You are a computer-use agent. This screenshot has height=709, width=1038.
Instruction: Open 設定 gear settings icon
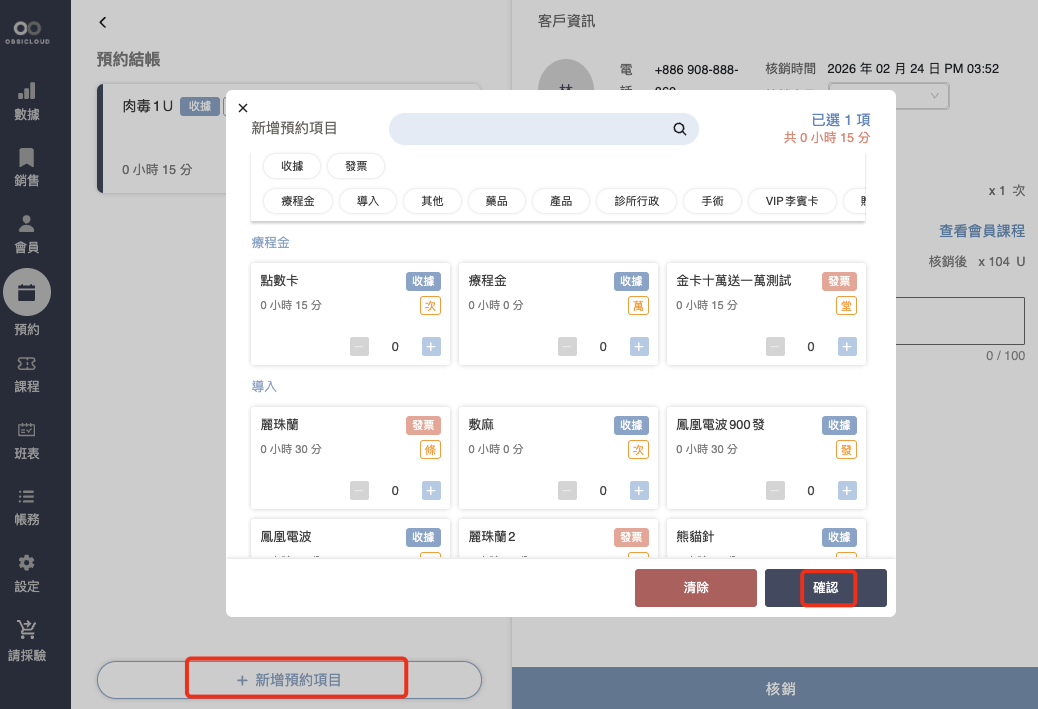pyautogui.click(x=27, y=563)
